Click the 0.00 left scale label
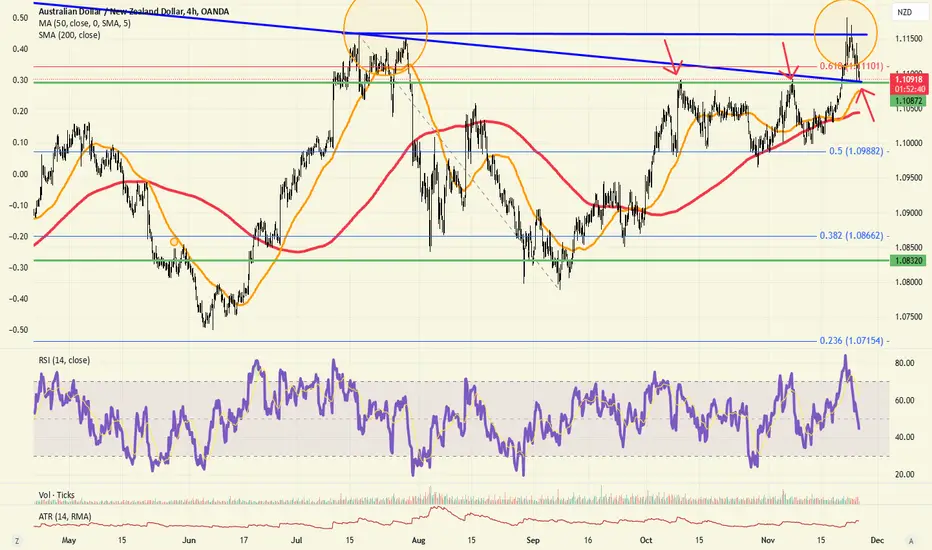 (21, 174)
